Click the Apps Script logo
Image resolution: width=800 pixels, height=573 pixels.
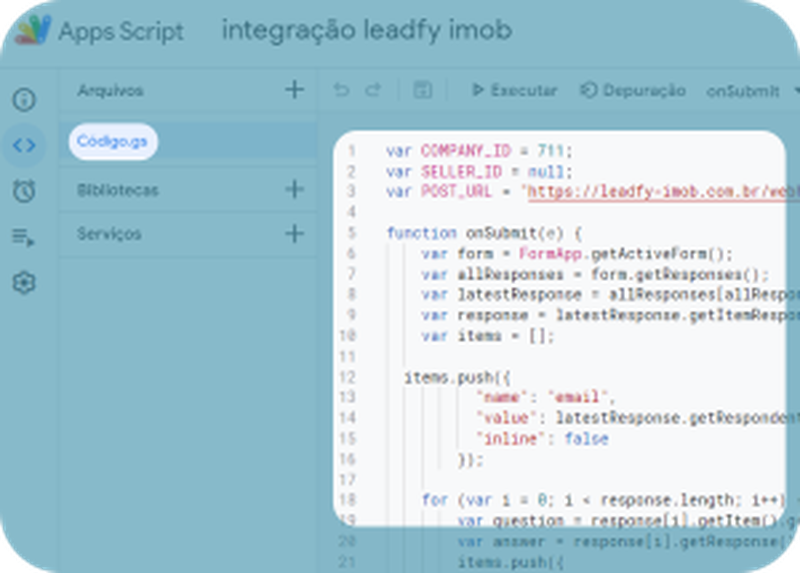(33, 30)
